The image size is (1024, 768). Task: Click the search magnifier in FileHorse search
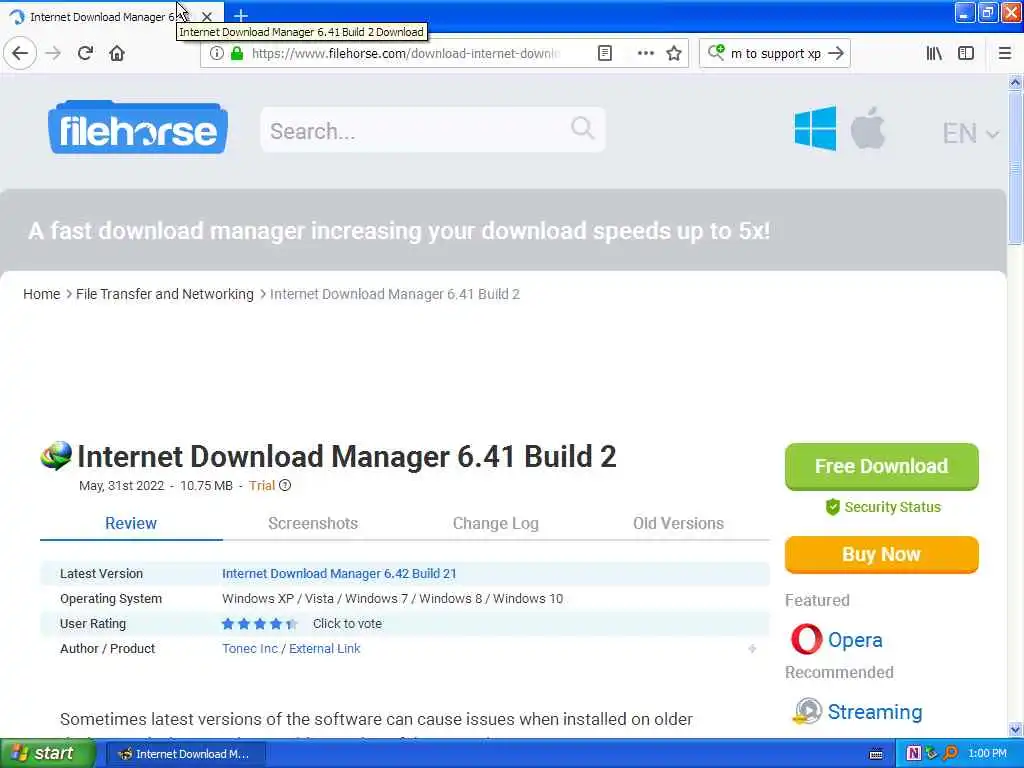coord(582,128)
